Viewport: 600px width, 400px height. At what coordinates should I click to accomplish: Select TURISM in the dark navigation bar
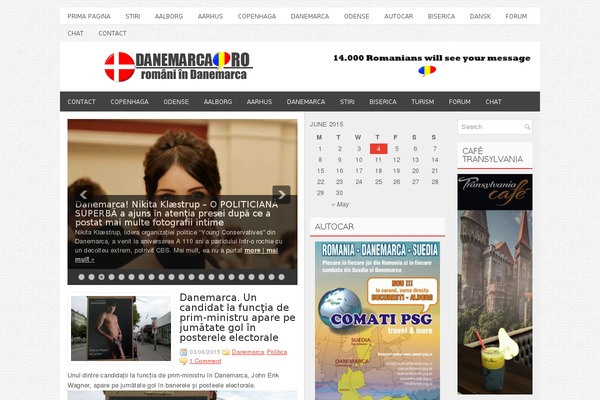(422, 102)
